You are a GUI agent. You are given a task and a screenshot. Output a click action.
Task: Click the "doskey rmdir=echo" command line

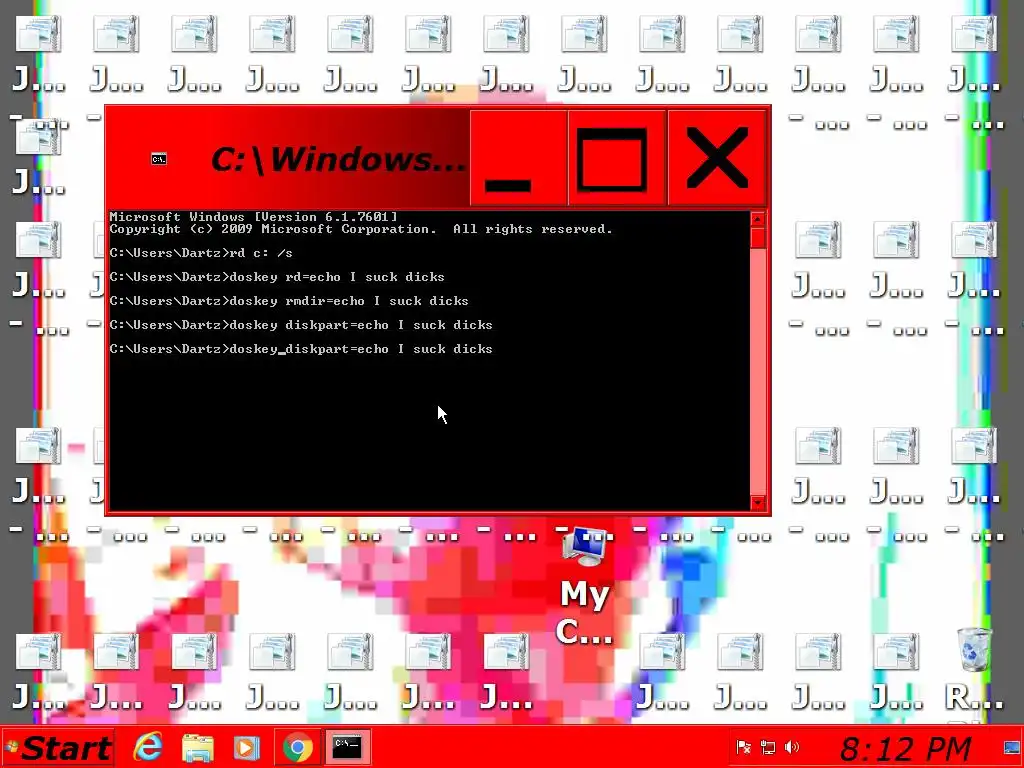coord(289,301)
